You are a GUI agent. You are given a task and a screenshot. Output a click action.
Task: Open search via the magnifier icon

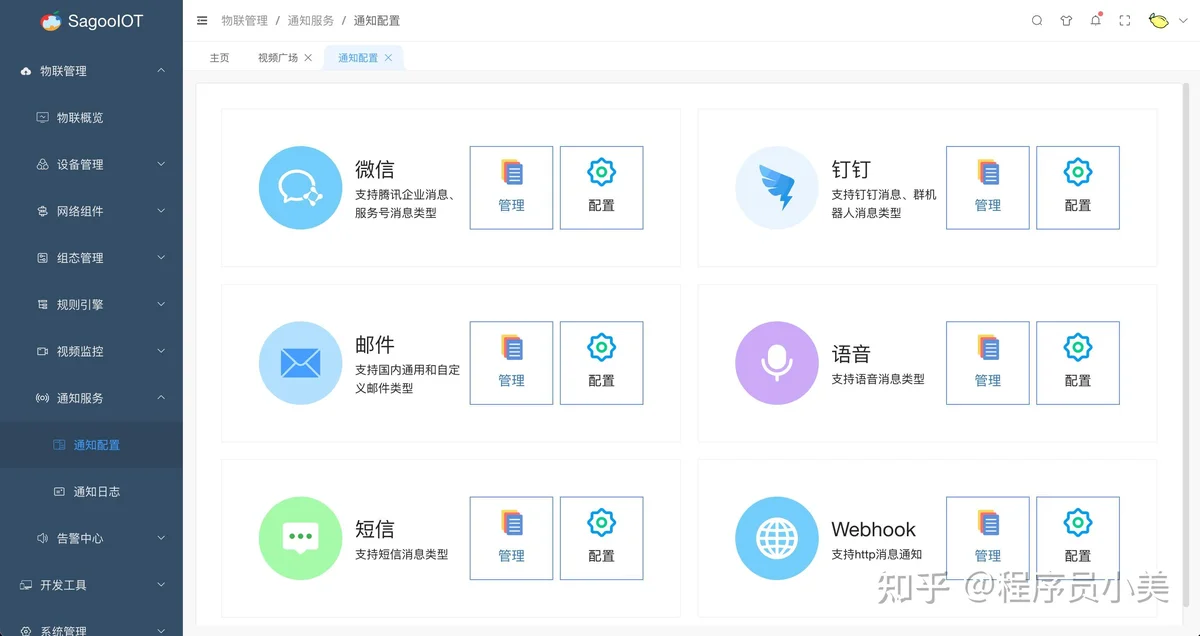click(1037, 20)
